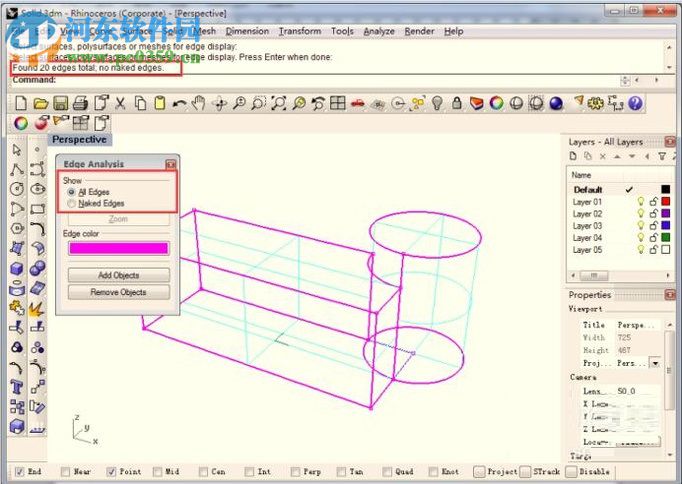Open the Edit Layers toolbar icon
This screenshot has width=682, height=484.
(x=477, y=103)
